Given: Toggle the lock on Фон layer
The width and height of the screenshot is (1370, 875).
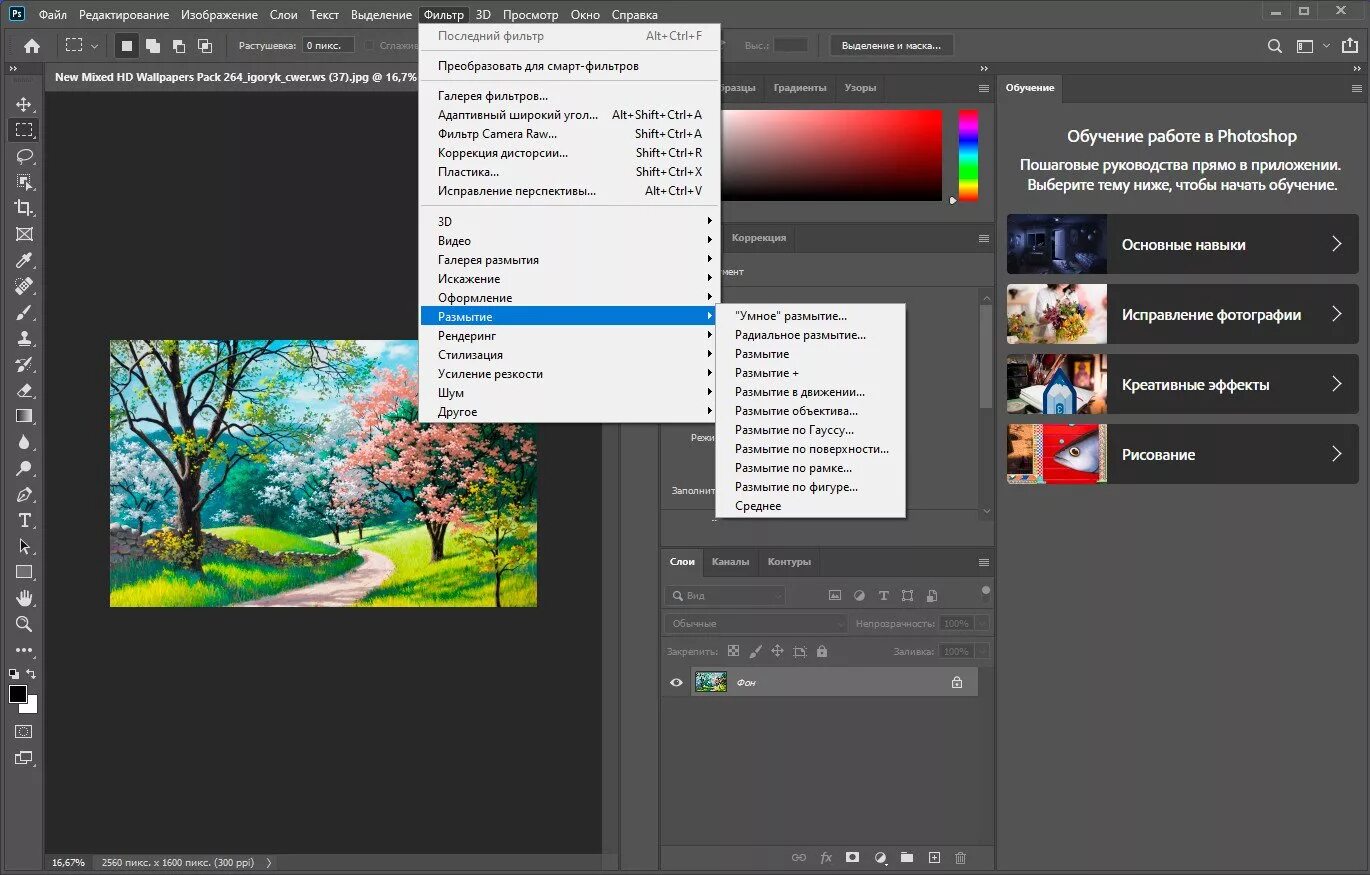Looking at the screenshot, I should point(957,682).
